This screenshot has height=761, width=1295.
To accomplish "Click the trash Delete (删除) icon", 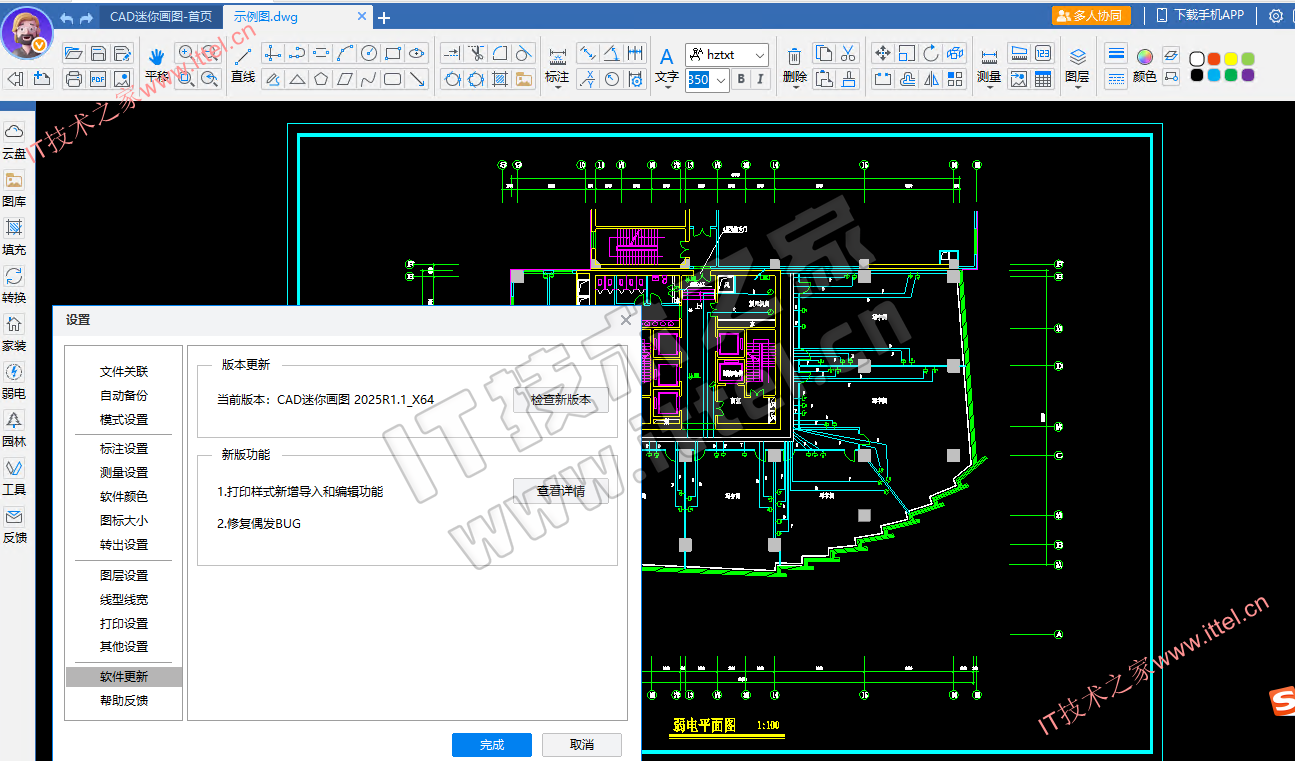I will click(x=794, y=57).
